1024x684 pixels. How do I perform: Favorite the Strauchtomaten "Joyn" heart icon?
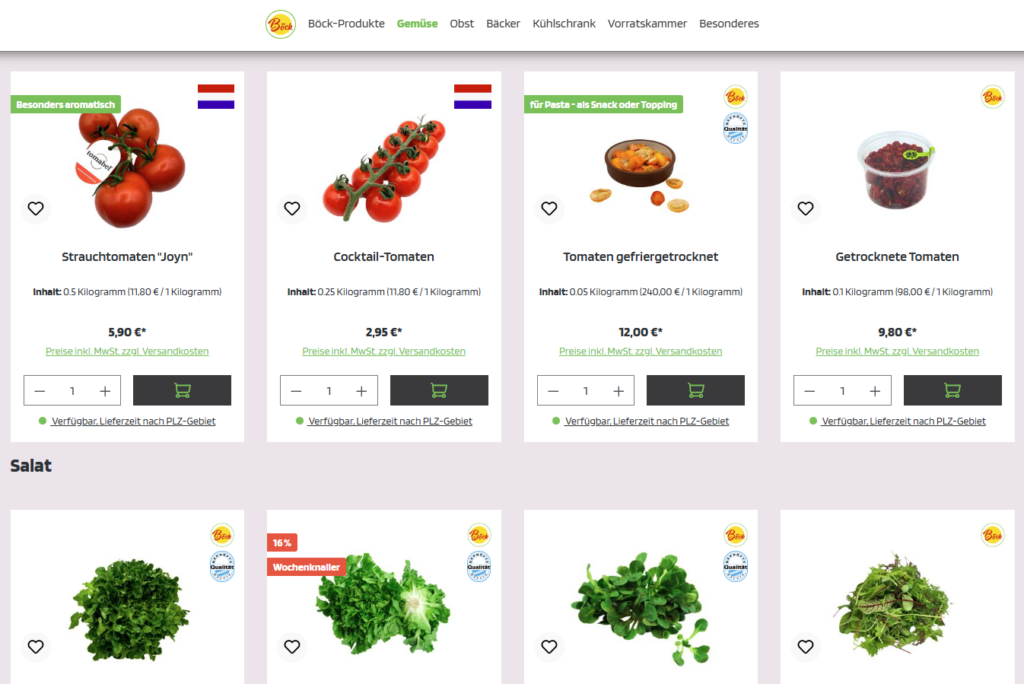click(x=35, y=208)
